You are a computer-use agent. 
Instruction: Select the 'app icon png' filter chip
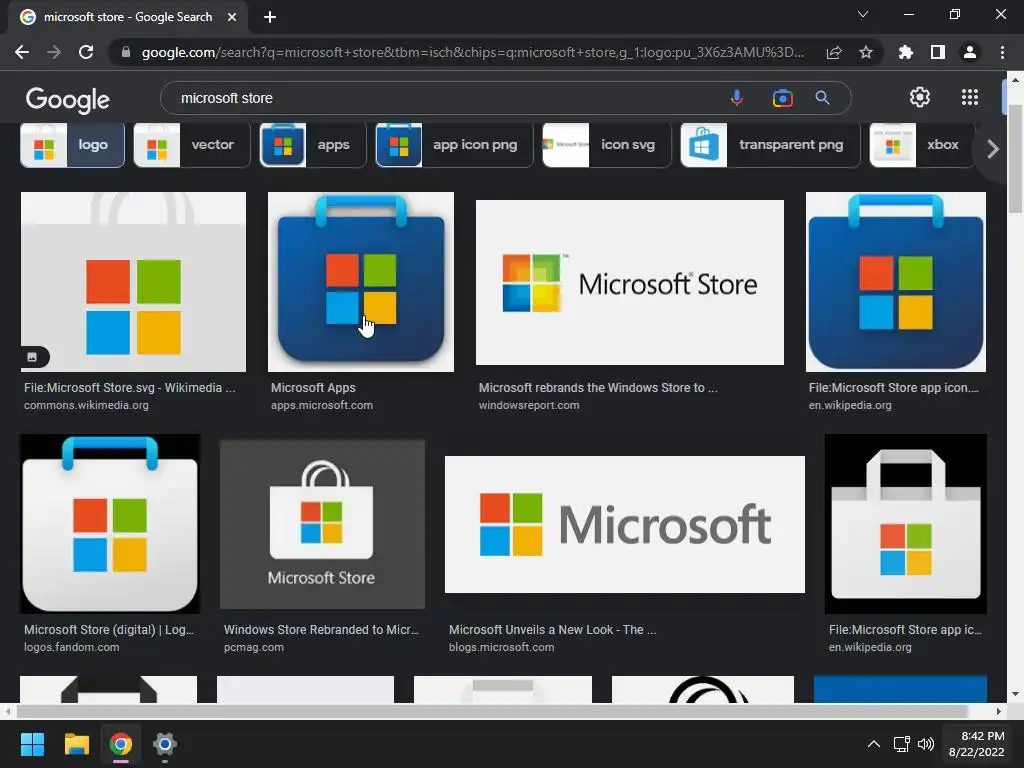click(455, 145)
